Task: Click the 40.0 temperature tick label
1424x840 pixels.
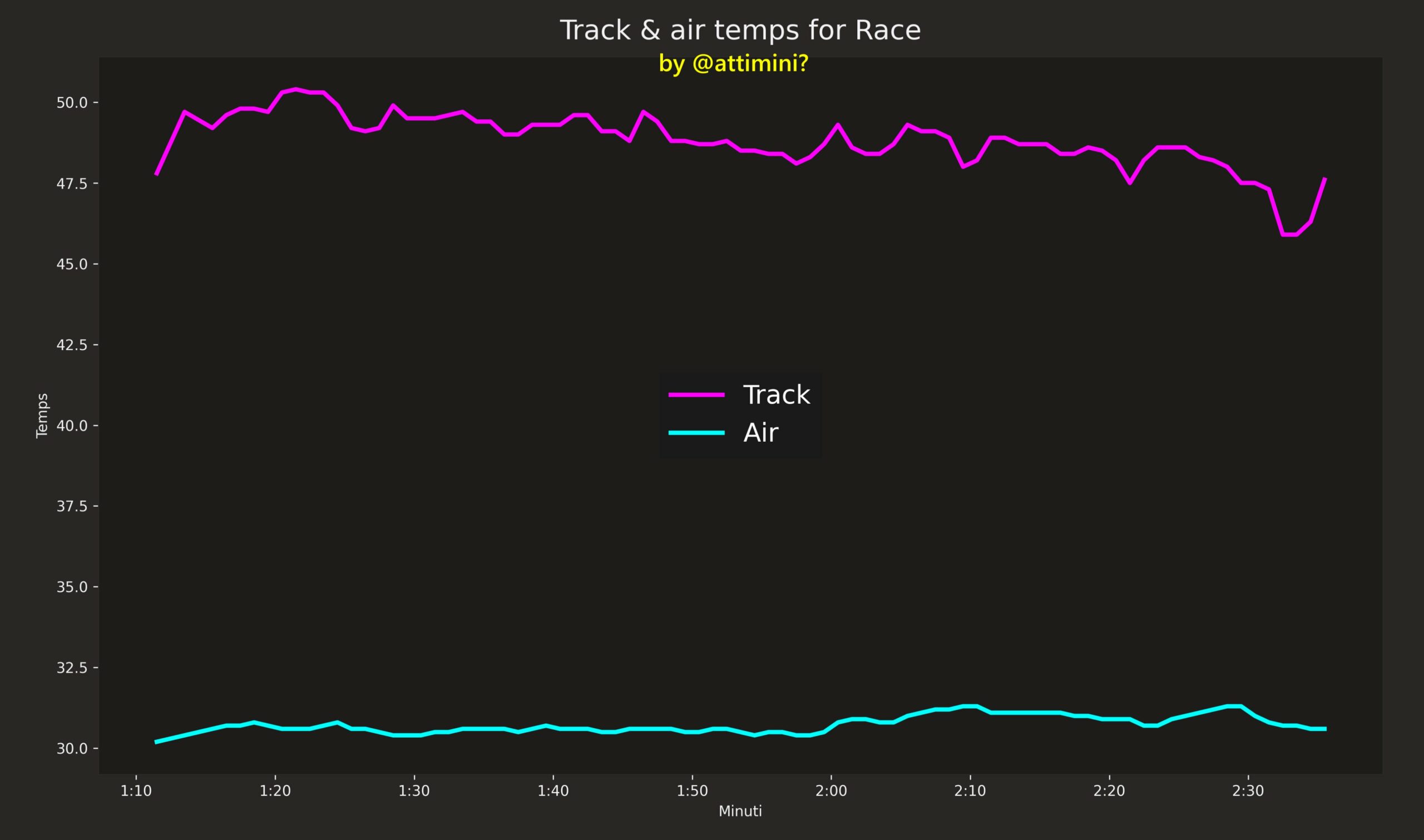Action: pos(72,426)
